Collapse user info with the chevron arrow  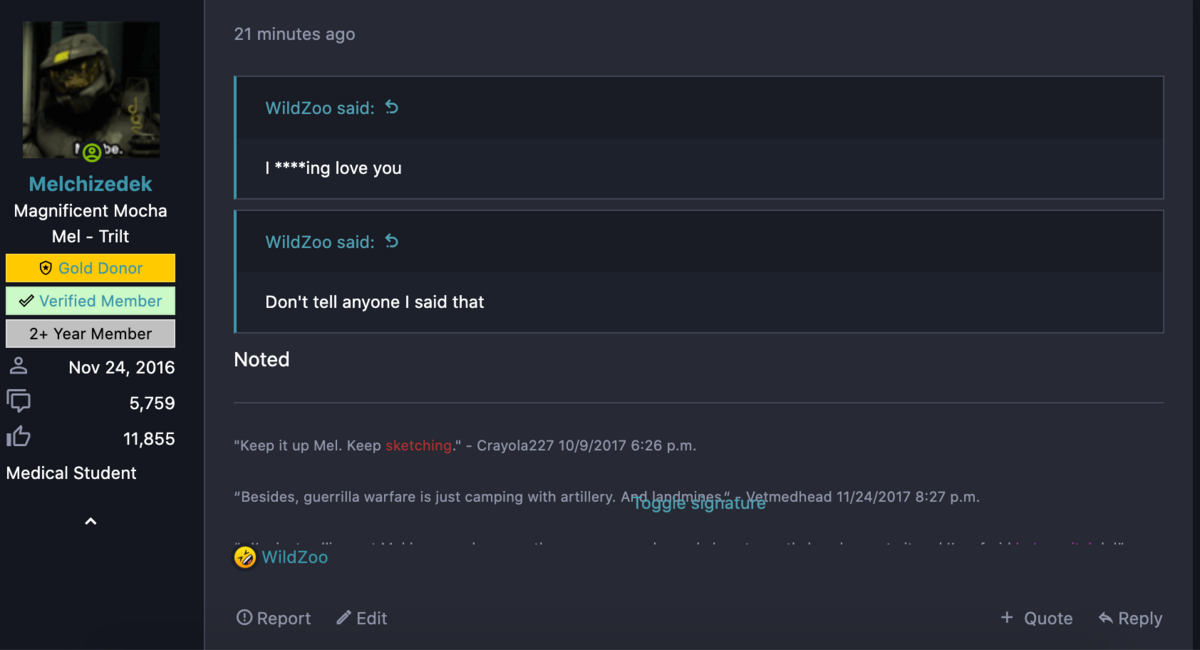(x=91, y=521)
